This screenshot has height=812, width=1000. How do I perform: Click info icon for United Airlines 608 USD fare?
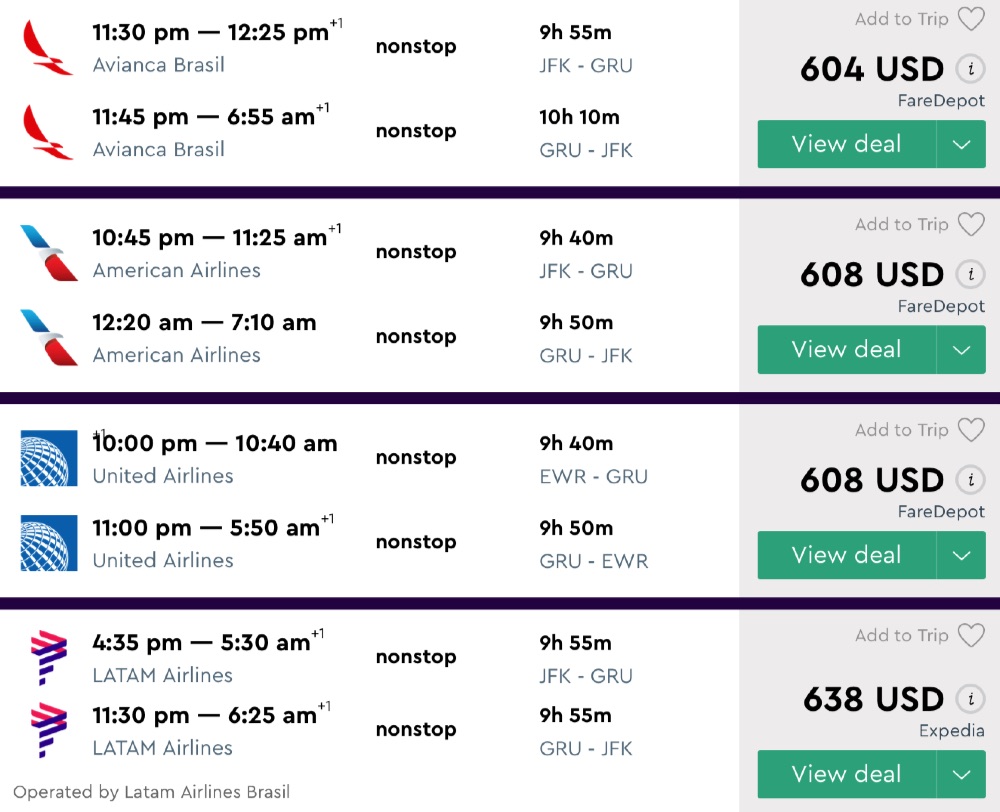[968, 480]
